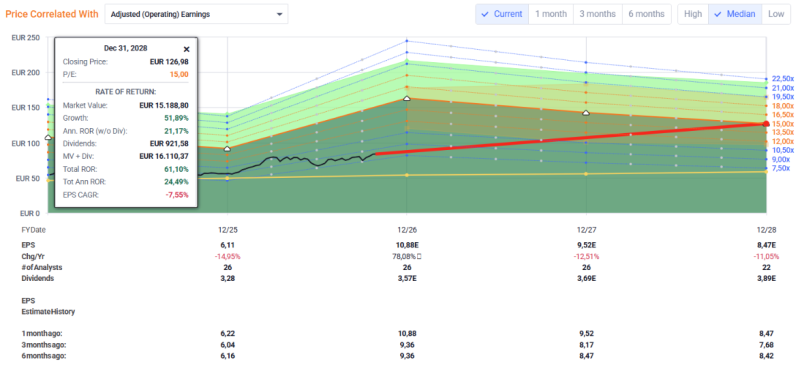This screenshot has height=373, width=800.
Task: Close the Dec 31, 2028 tooltip popup
Action: point(186,49)
